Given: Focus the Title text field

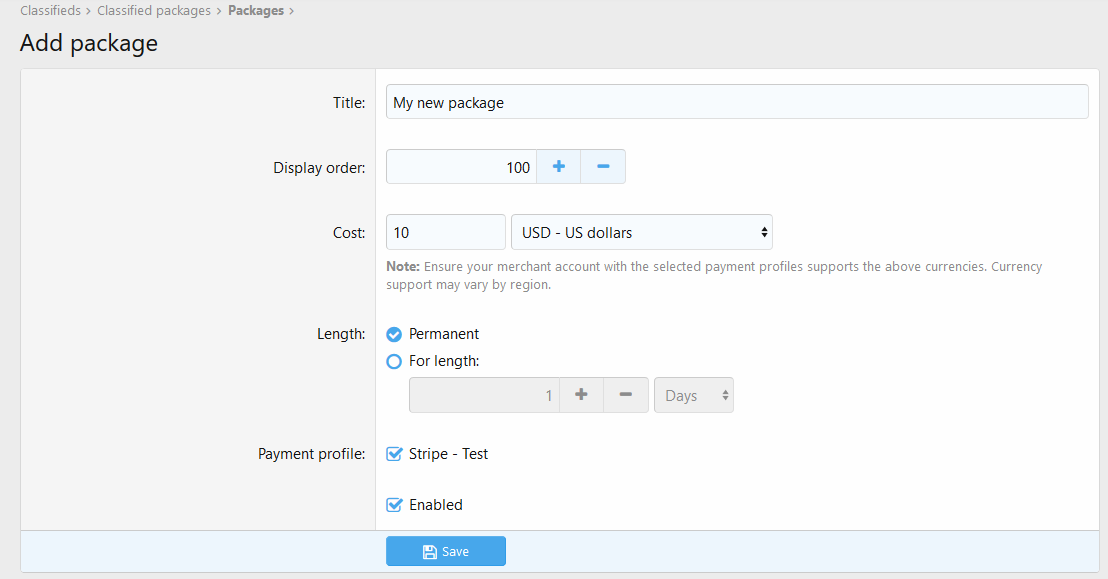Looking at the screenshot, I should 737,102.
